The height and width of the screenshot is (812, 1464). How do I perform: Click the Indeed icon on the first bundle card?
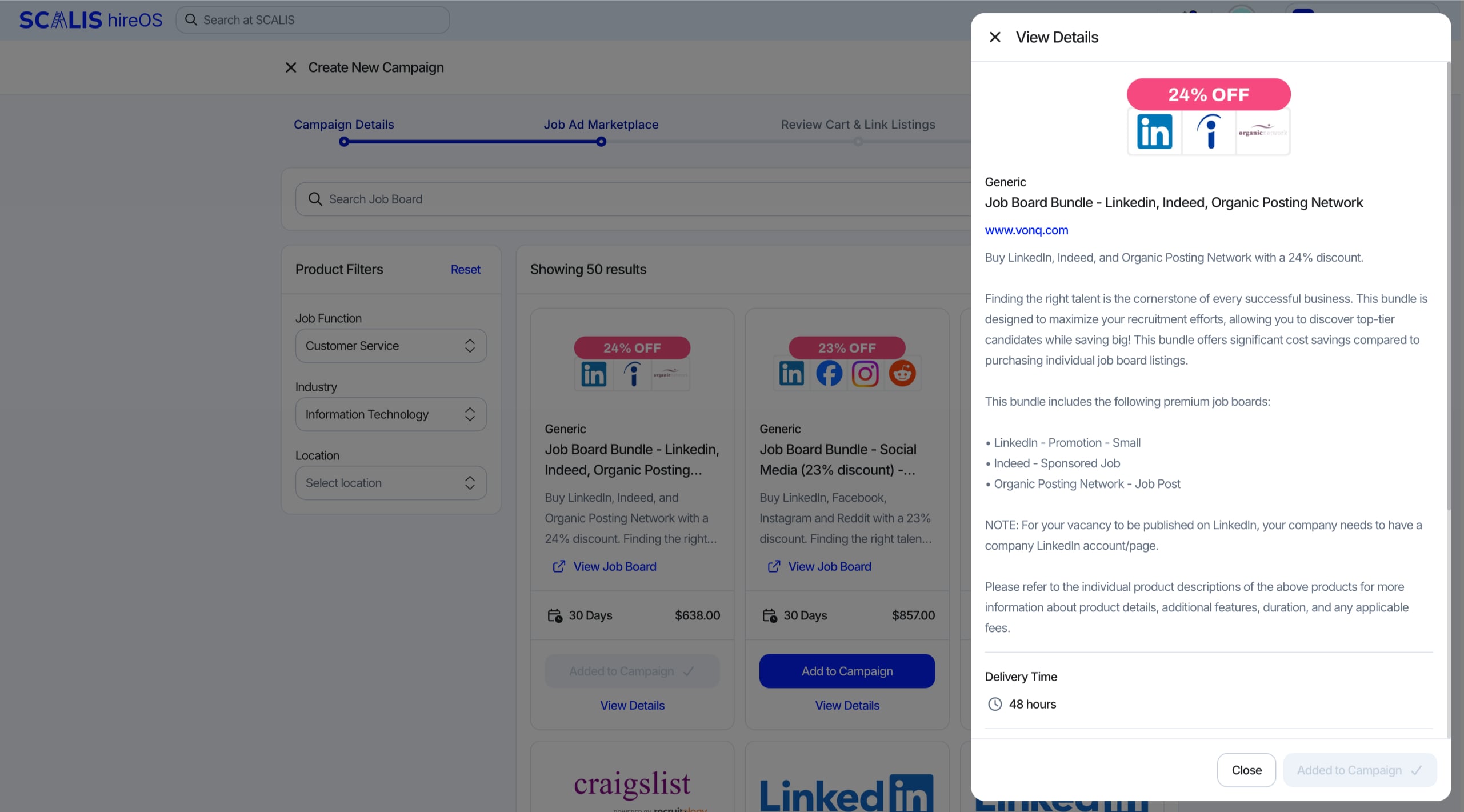[x=633, y=375]
